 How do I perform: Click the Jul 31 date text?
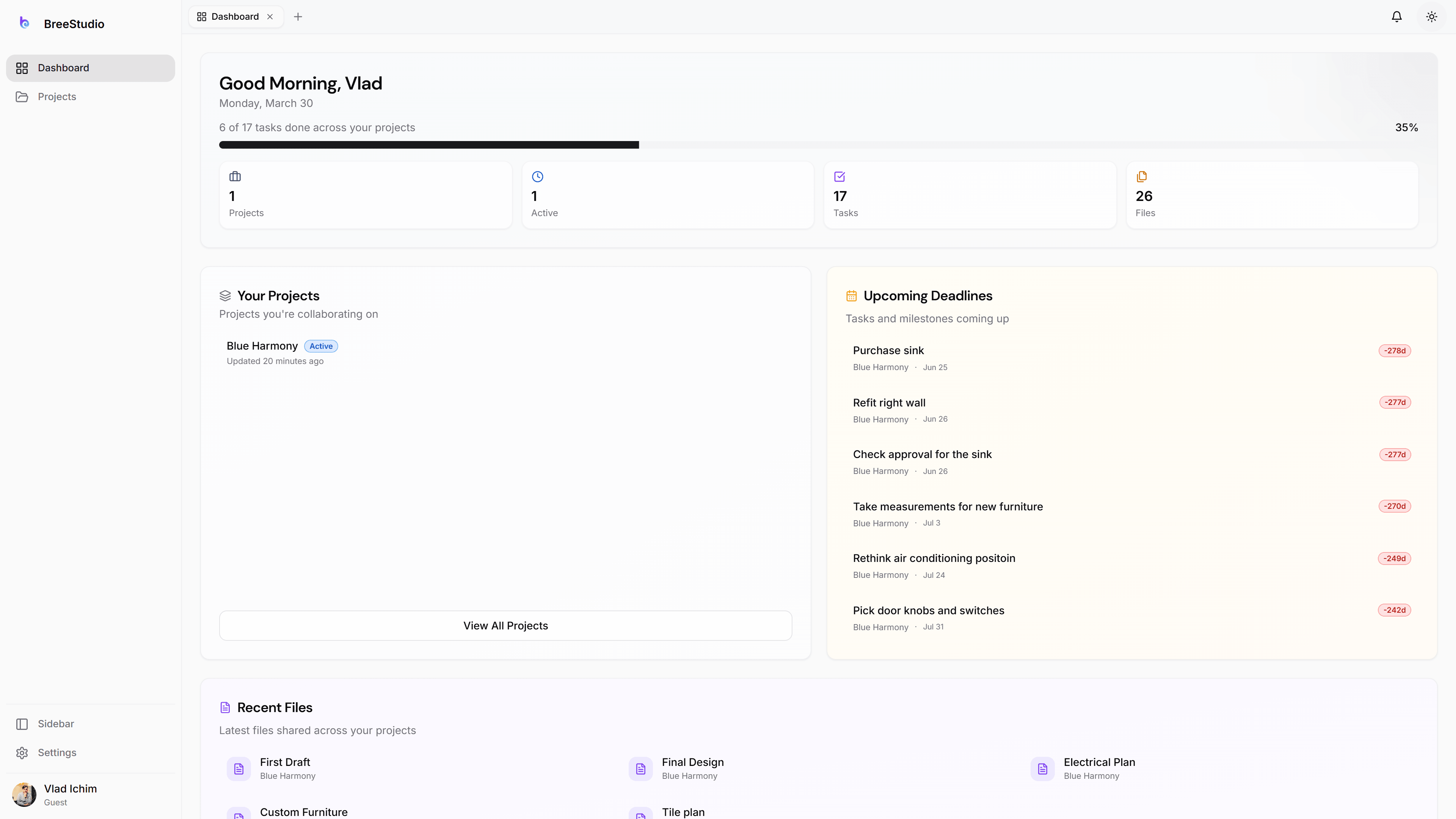pyautogui.click(x=933, y=627)
